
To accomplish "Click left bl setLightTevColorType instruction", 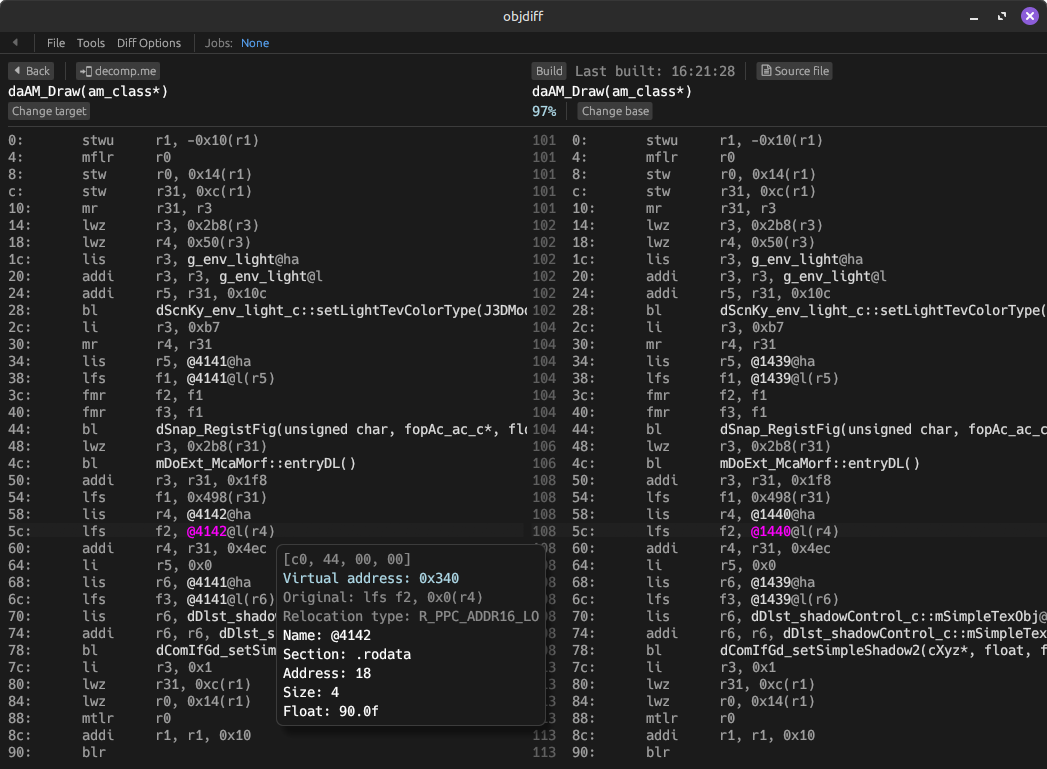I will (x=268, y=310).
